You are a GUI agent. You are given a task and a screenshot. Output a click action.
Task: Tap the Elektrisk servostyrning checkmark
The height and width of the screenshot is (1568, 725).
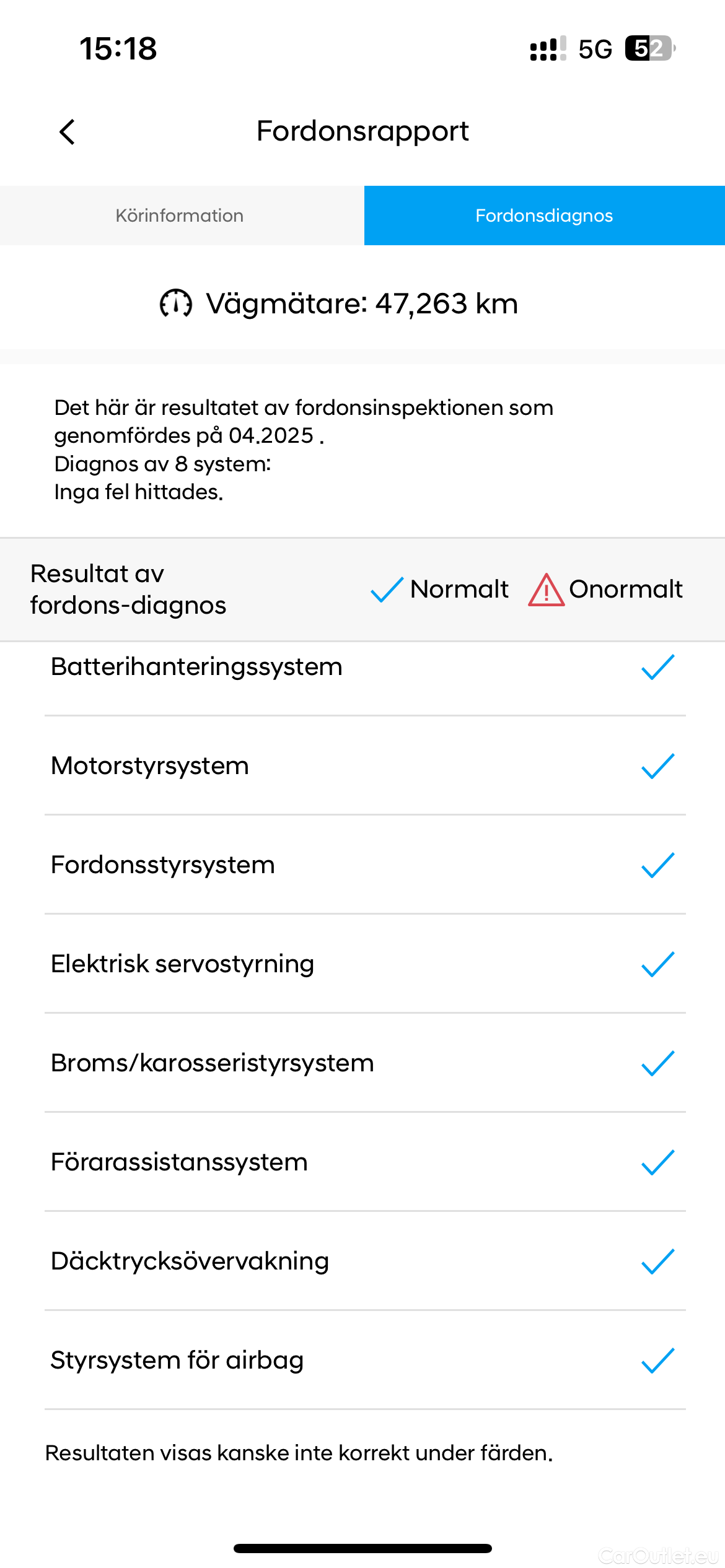(658, 964)
